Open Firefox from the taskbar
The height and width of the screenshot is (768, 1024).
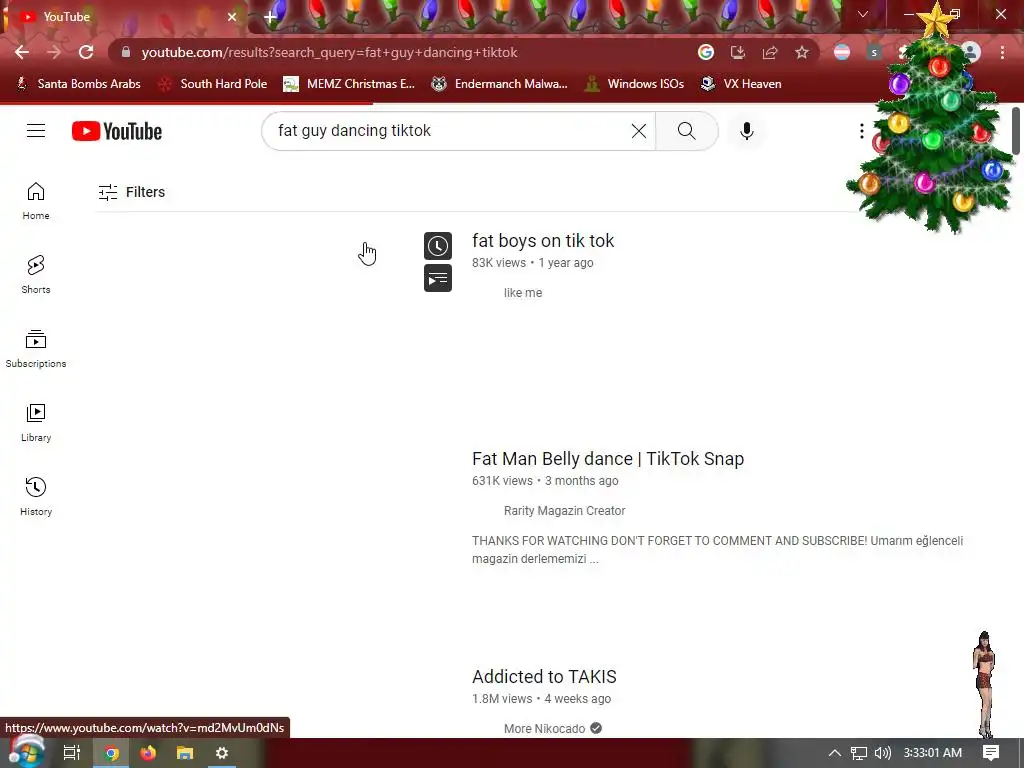[148, 753]
